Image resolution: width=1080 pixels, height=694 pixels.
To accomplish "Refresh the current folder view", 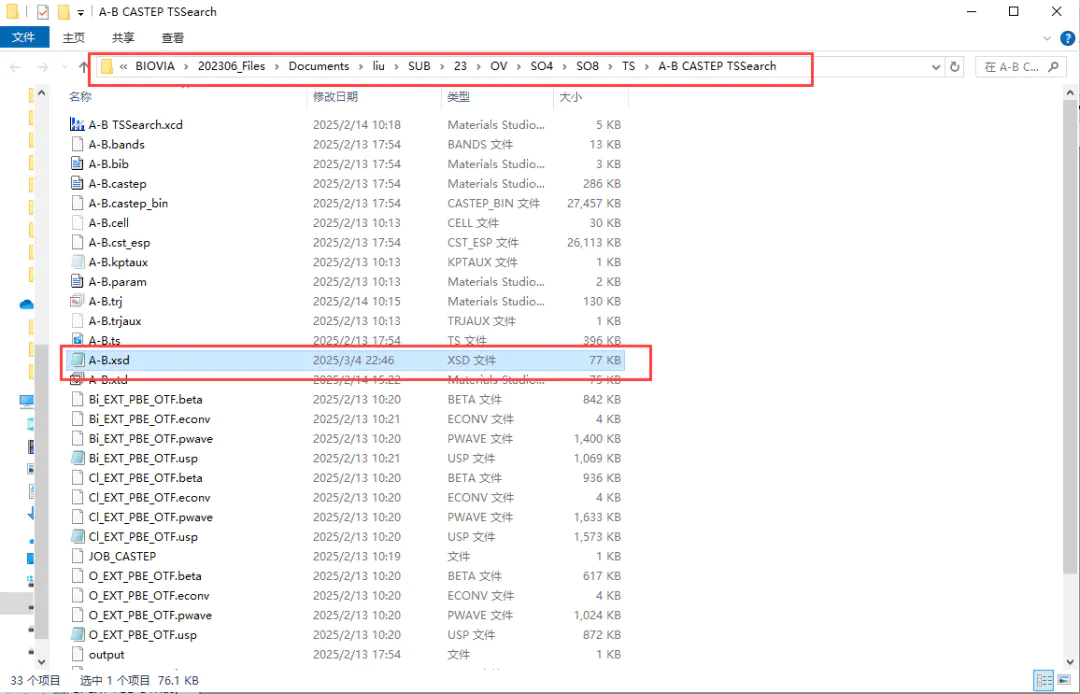I will point(955,67).
